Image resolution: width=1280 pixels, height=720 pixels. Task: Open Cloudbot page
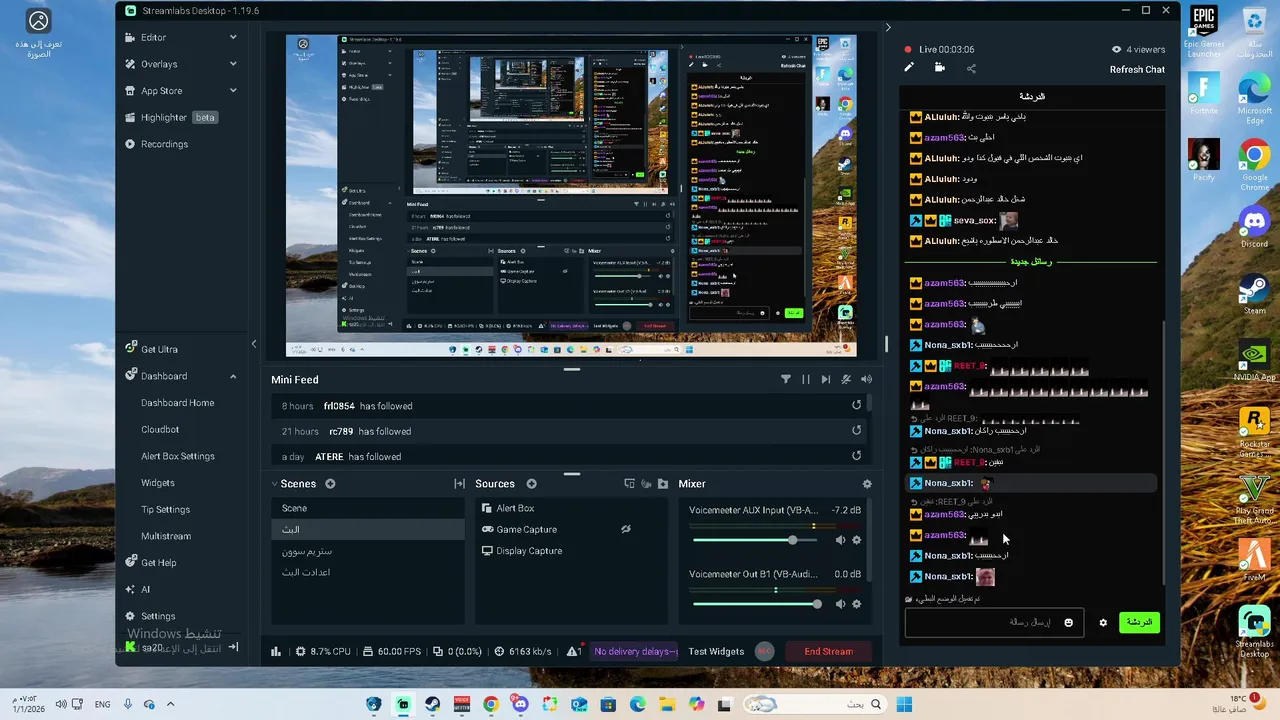click(x=160, y=429)
